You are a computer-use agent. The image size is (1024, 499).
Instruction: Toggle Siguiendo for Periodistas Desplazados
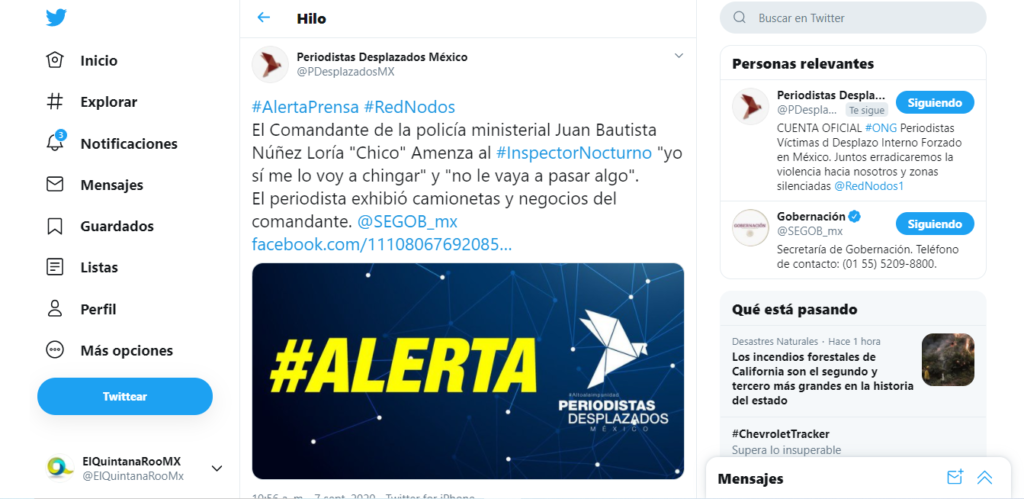935,103
